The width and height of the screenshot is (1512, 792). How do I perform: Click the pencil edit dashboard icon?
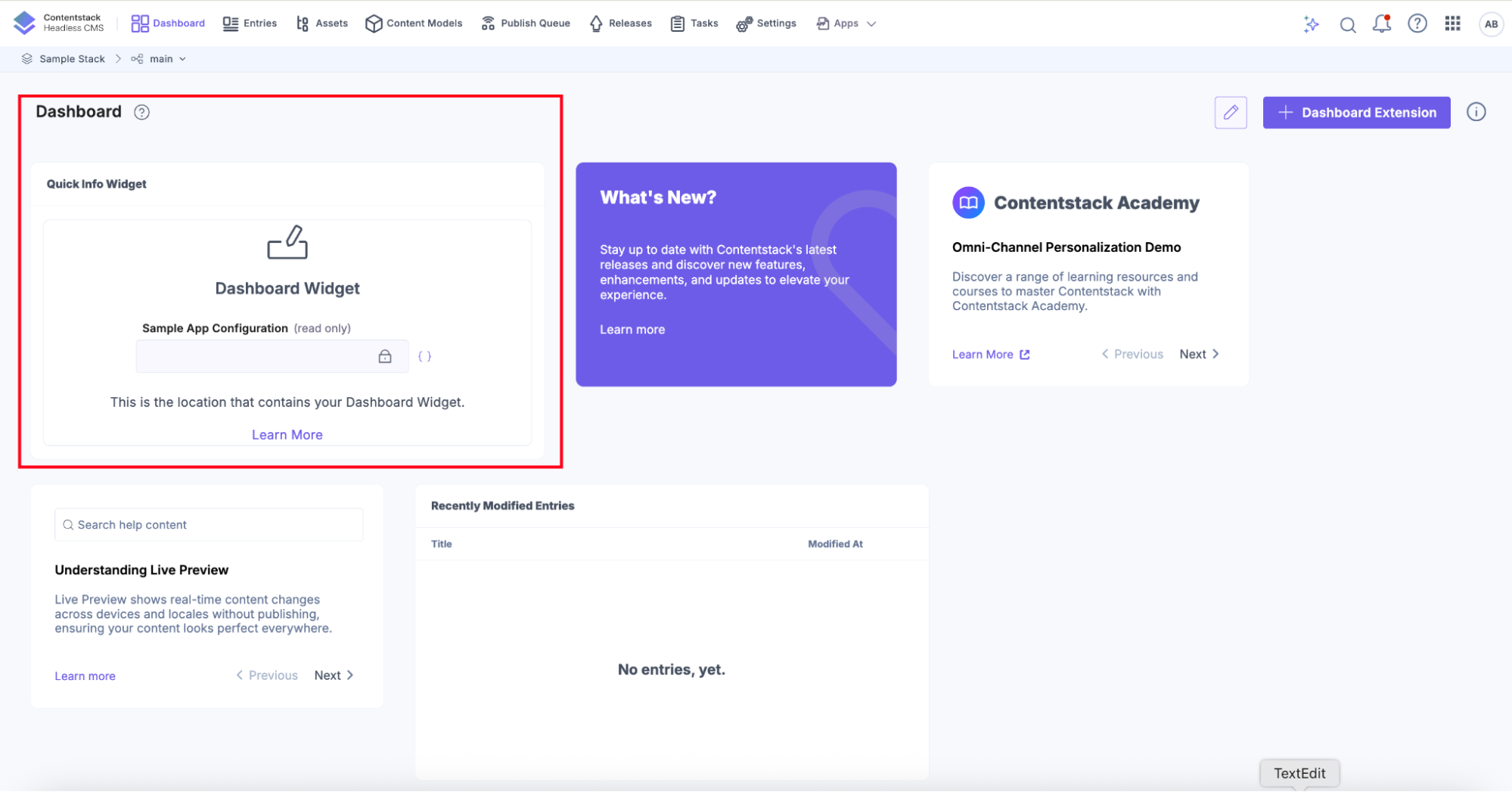pos(1231,113)
